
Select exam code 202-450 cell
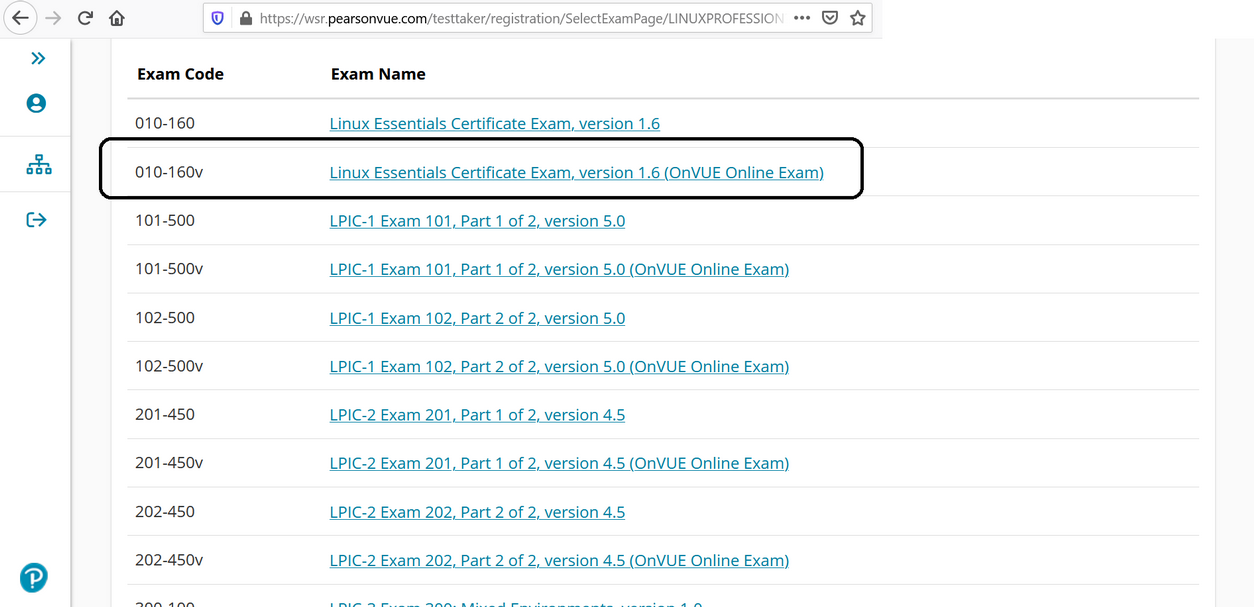(165, 511)
